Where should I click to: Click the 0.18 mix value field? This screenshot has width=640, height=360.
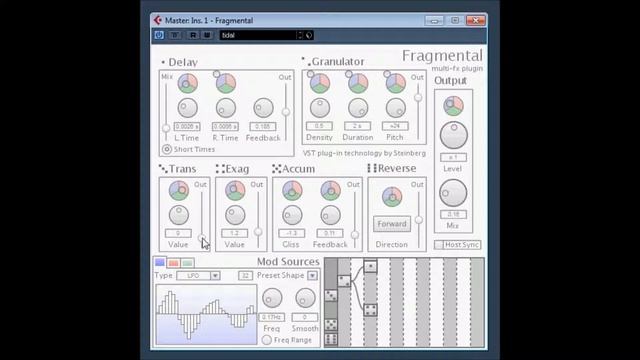[x=453, y=214]
